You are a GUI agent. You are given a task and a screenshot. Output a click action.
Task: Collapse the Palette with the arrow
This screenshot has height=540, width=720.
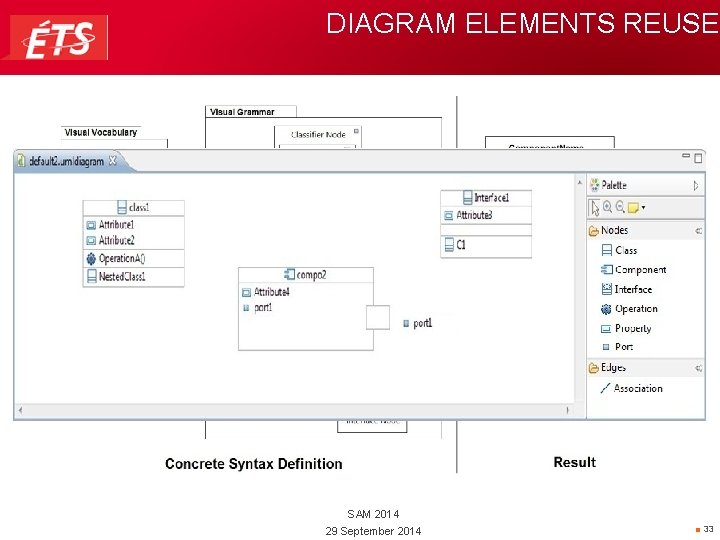coord(696,186)
